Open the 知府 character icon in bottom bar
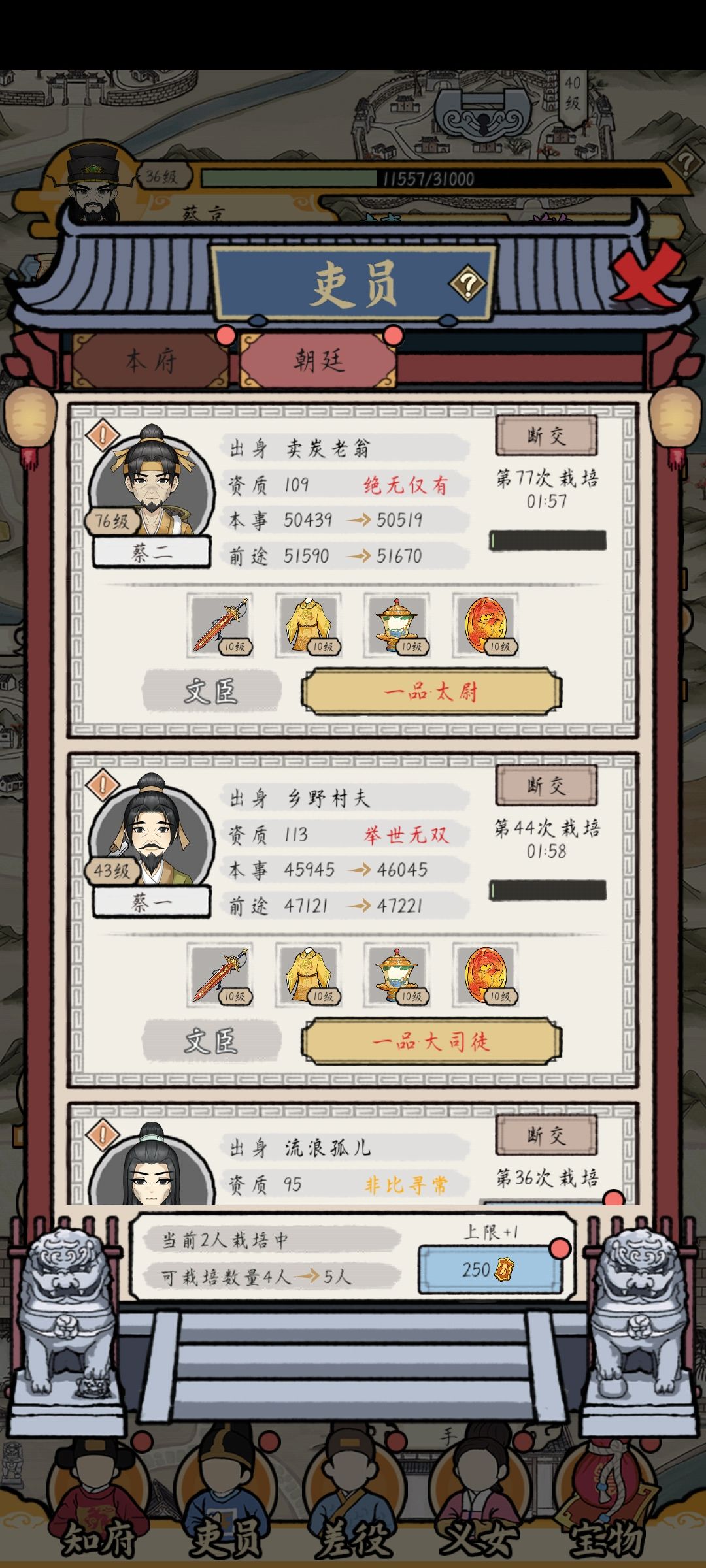Screen dimensions: 706x1568 98,1496
